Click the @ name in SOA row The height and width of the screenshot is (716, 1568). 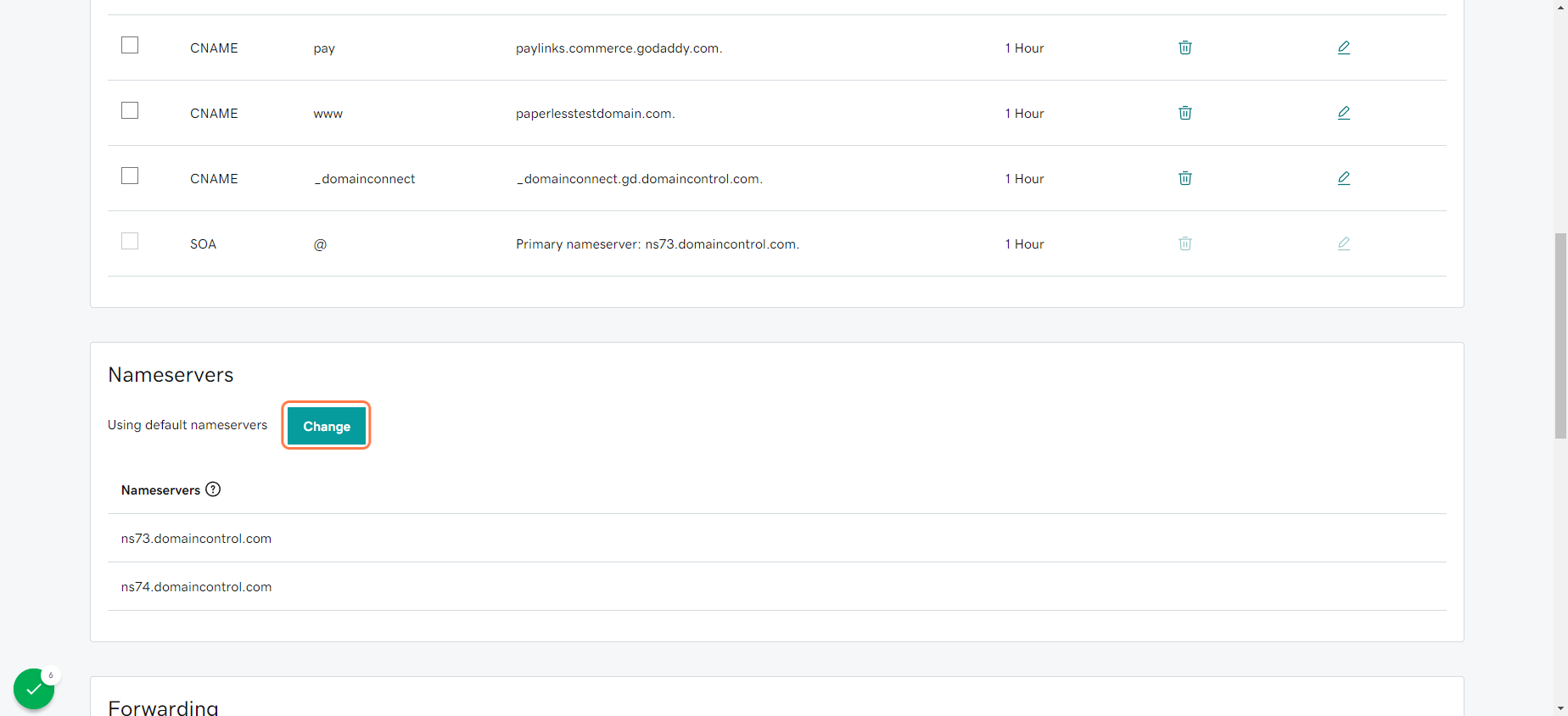[x=320, y=244]
